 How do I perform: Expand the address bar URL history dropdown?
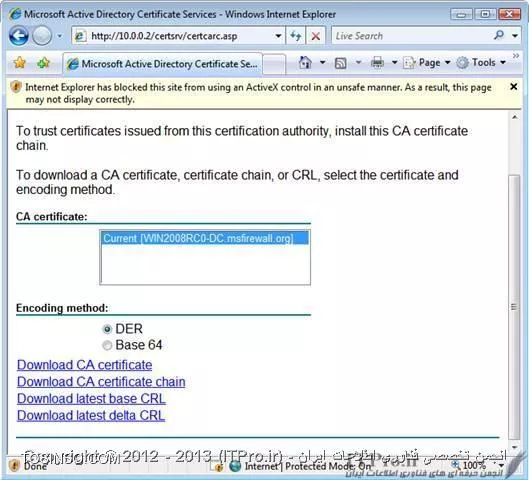[278, 36]
